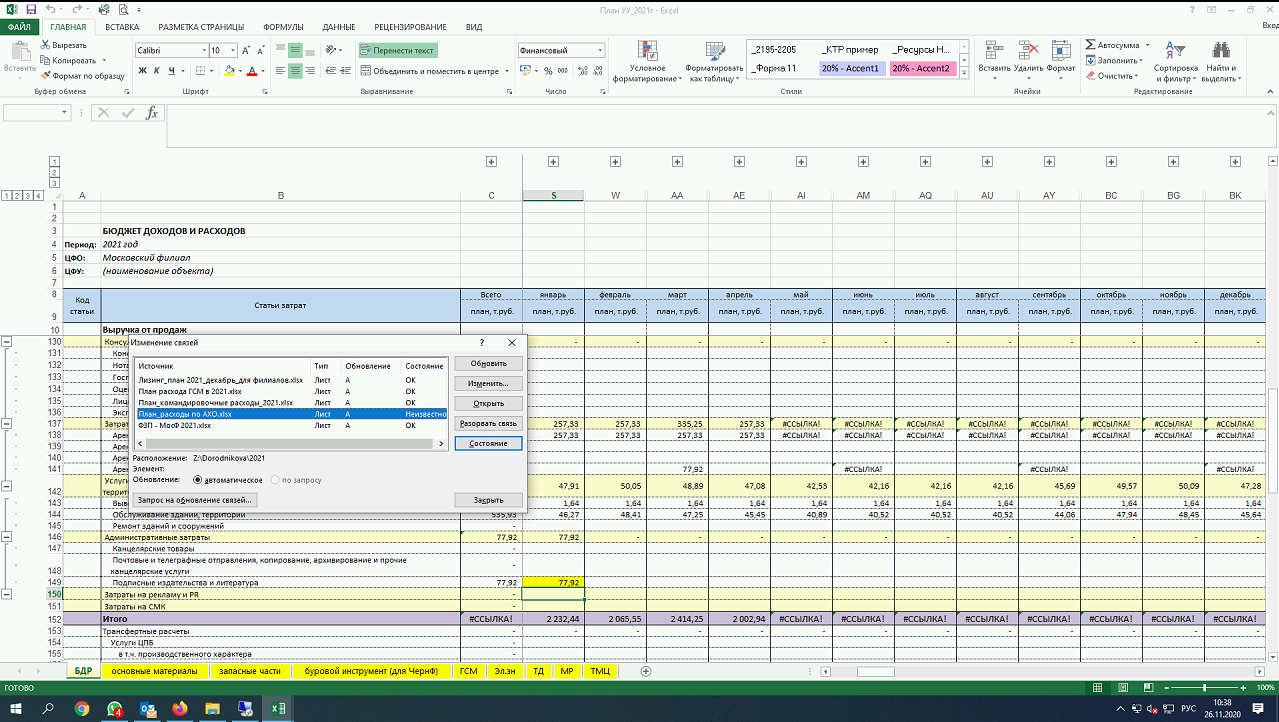Toggle italic (К) formatting
The height and width of the screenshot is (722, 1279).
[x=157, y=71]
